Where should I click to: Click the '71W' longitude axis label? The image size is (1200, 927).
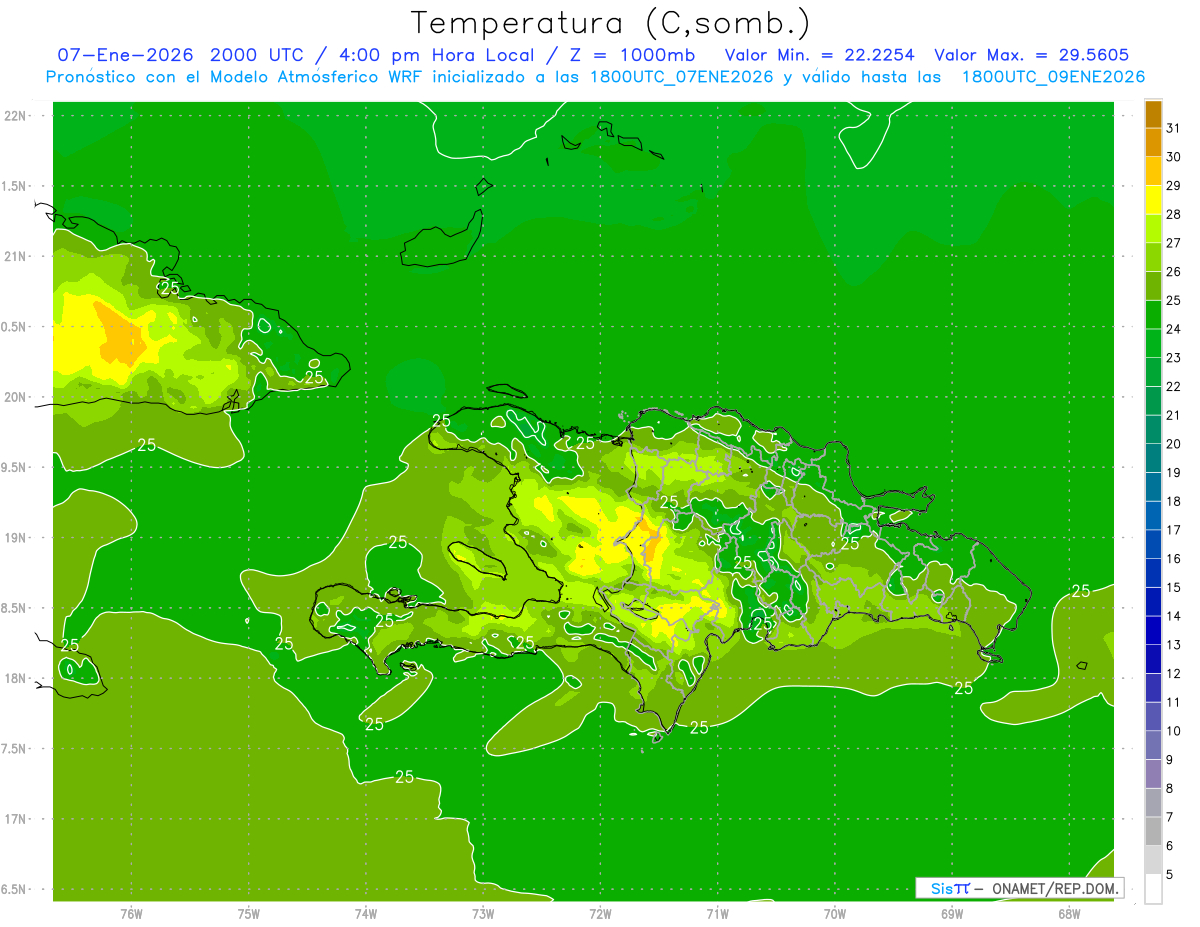pos(717,914)
